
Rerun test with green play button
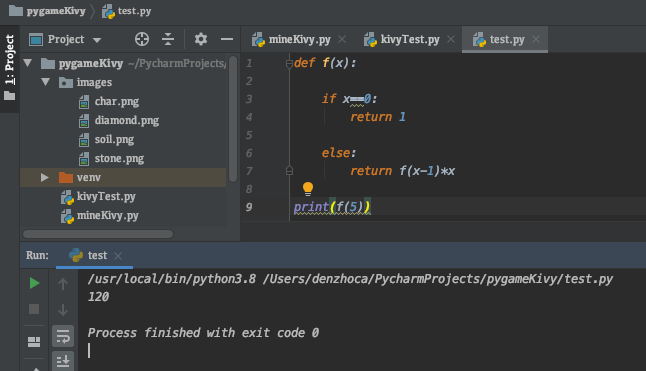tap(34, 283)
